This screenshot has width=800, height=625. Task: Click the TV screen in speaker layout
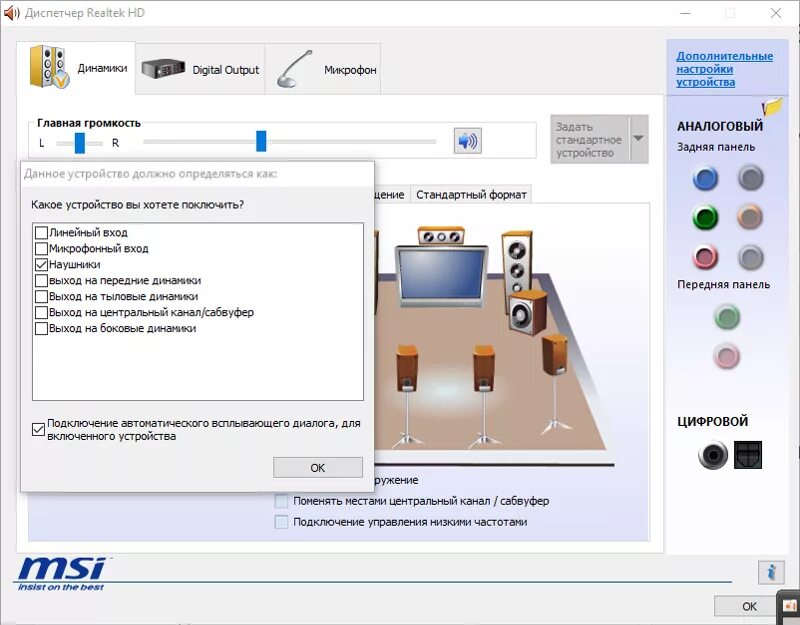click(x=441, y=276)
